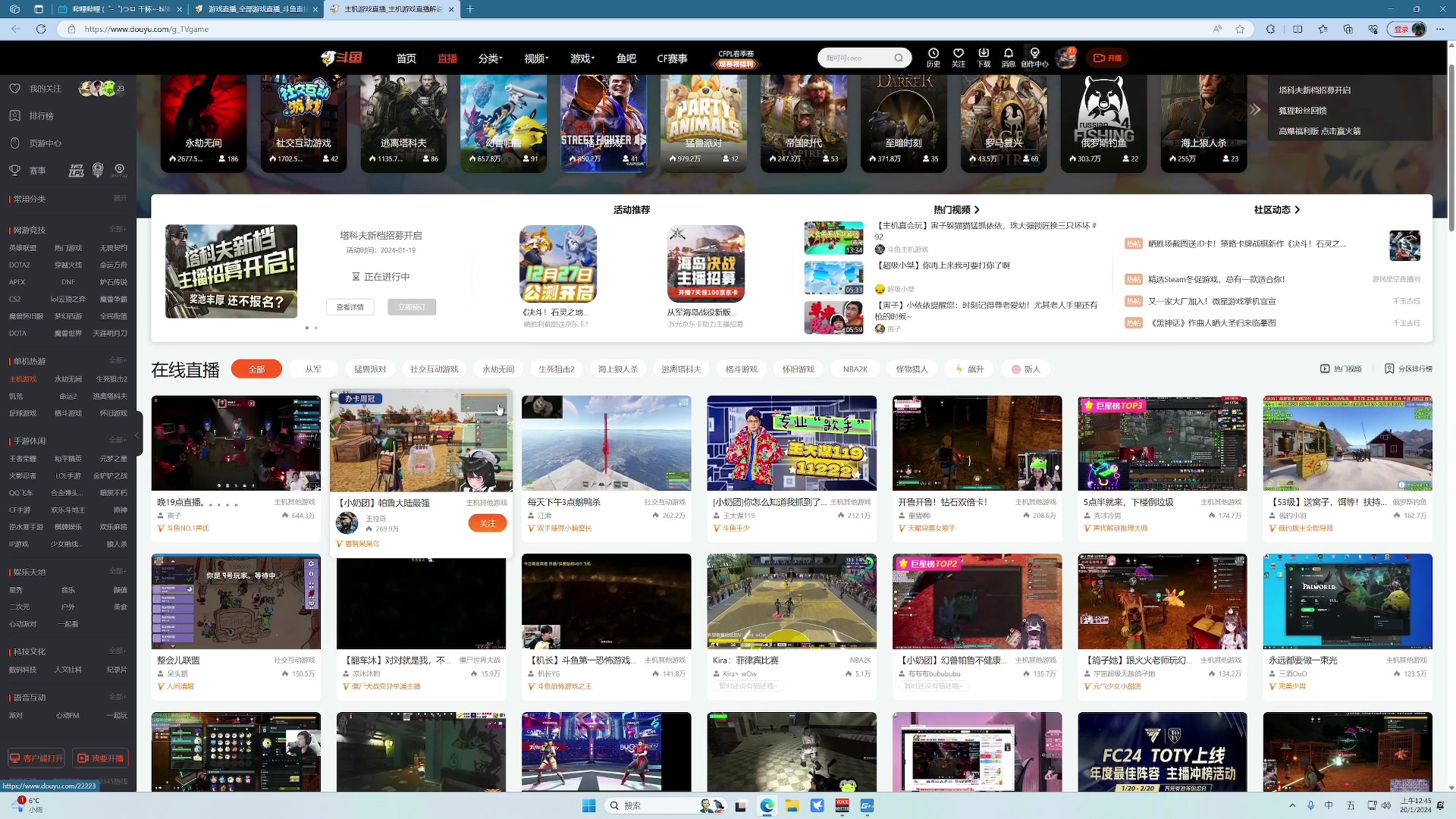
Task: Expand 单机热游 全部+ in sidebar
Action: coord(118,360)
